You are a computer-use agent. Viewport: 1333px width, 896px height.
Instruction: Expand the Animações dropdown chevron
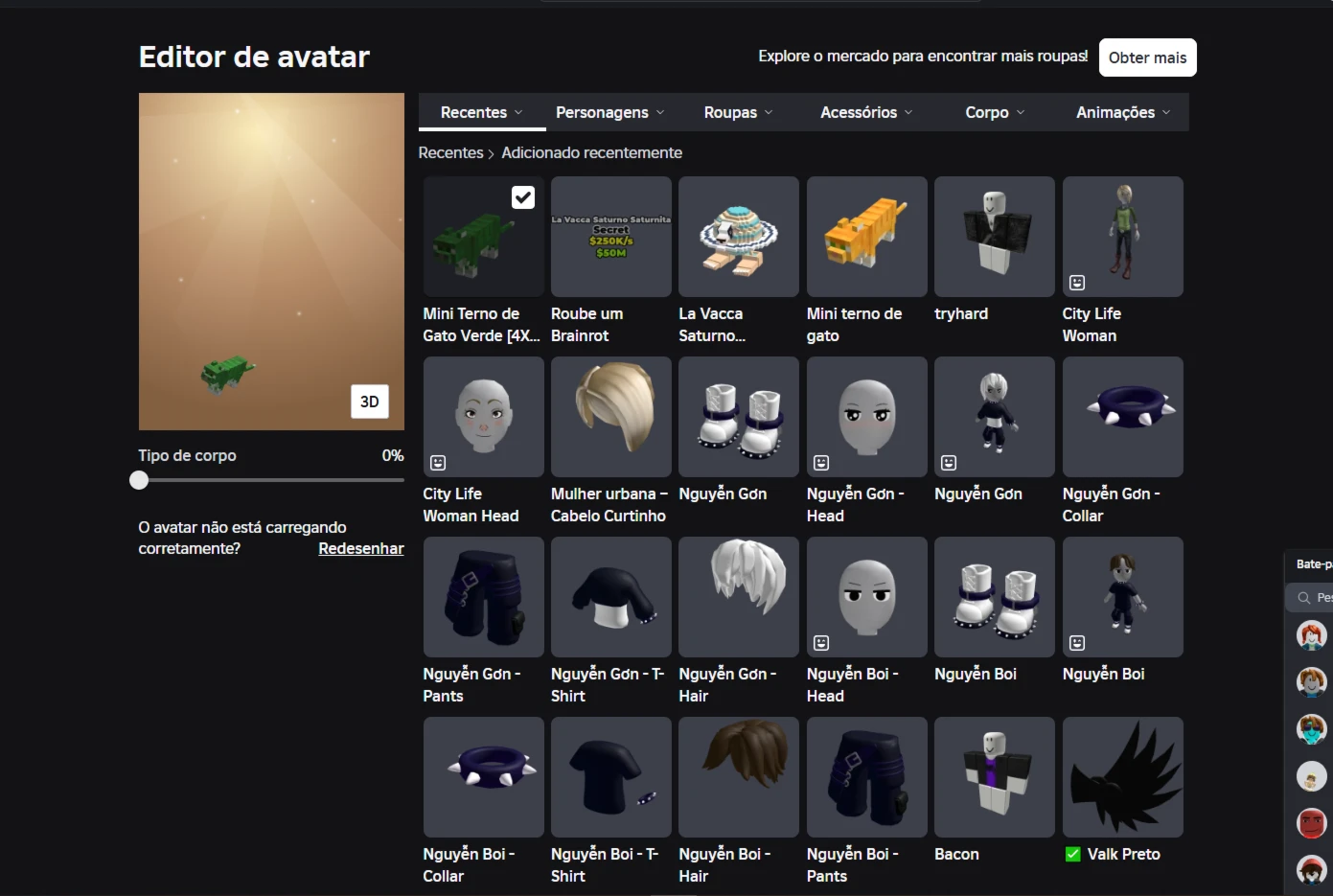(x=1166, y=112)
